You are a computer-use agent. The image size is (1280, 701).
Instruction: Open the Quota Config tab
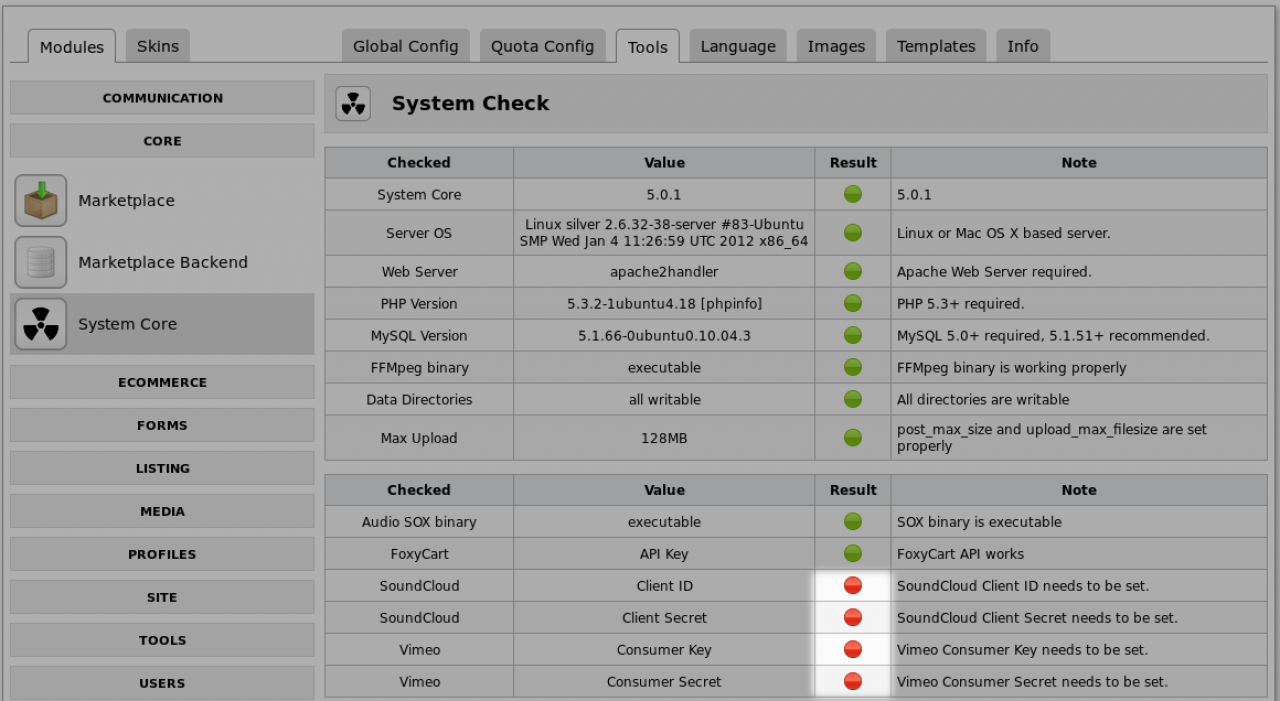coord(542,46)
